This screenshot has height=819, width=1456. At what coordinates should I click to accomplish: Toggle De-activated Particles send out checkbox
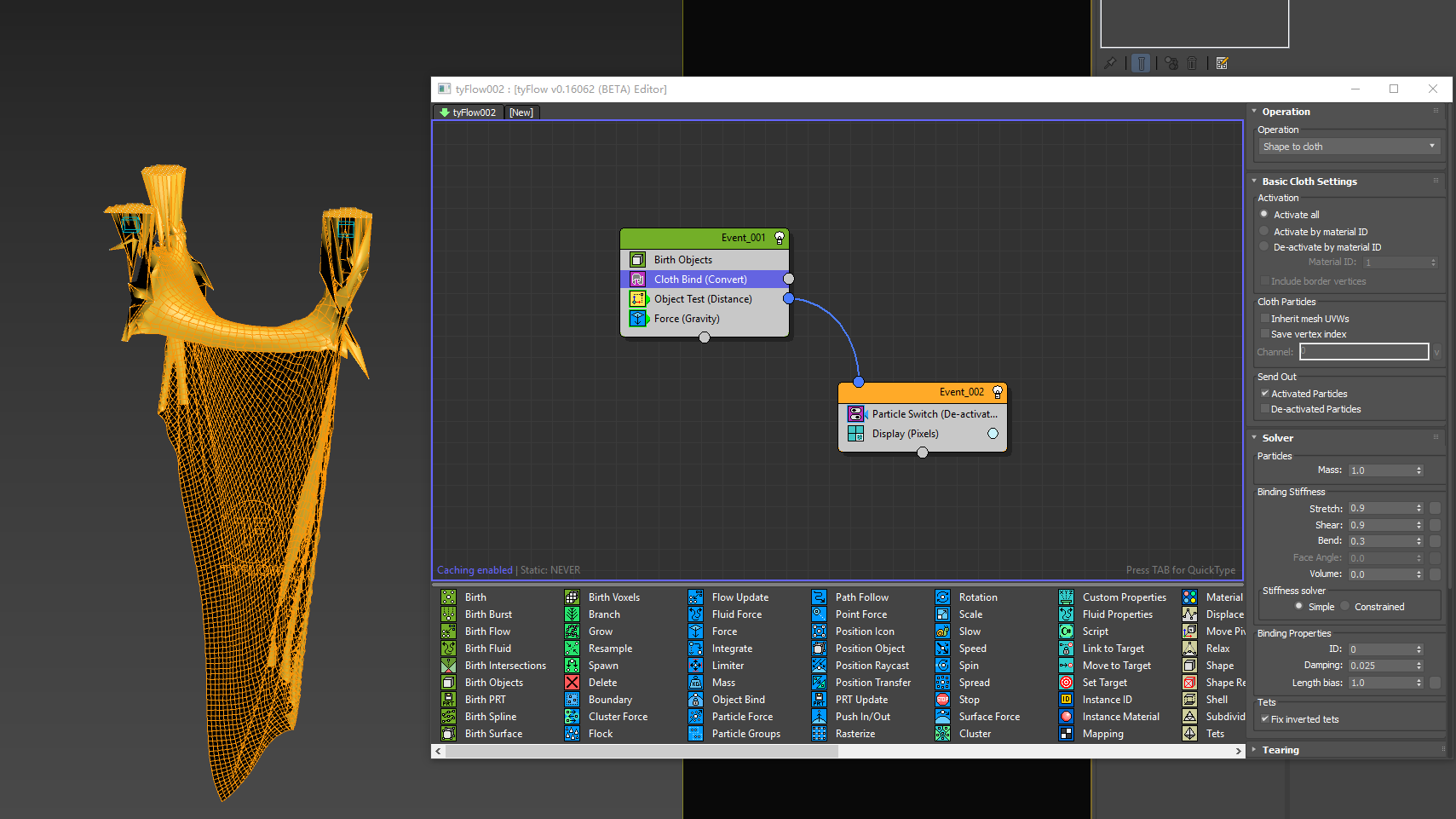[1265, 409]
